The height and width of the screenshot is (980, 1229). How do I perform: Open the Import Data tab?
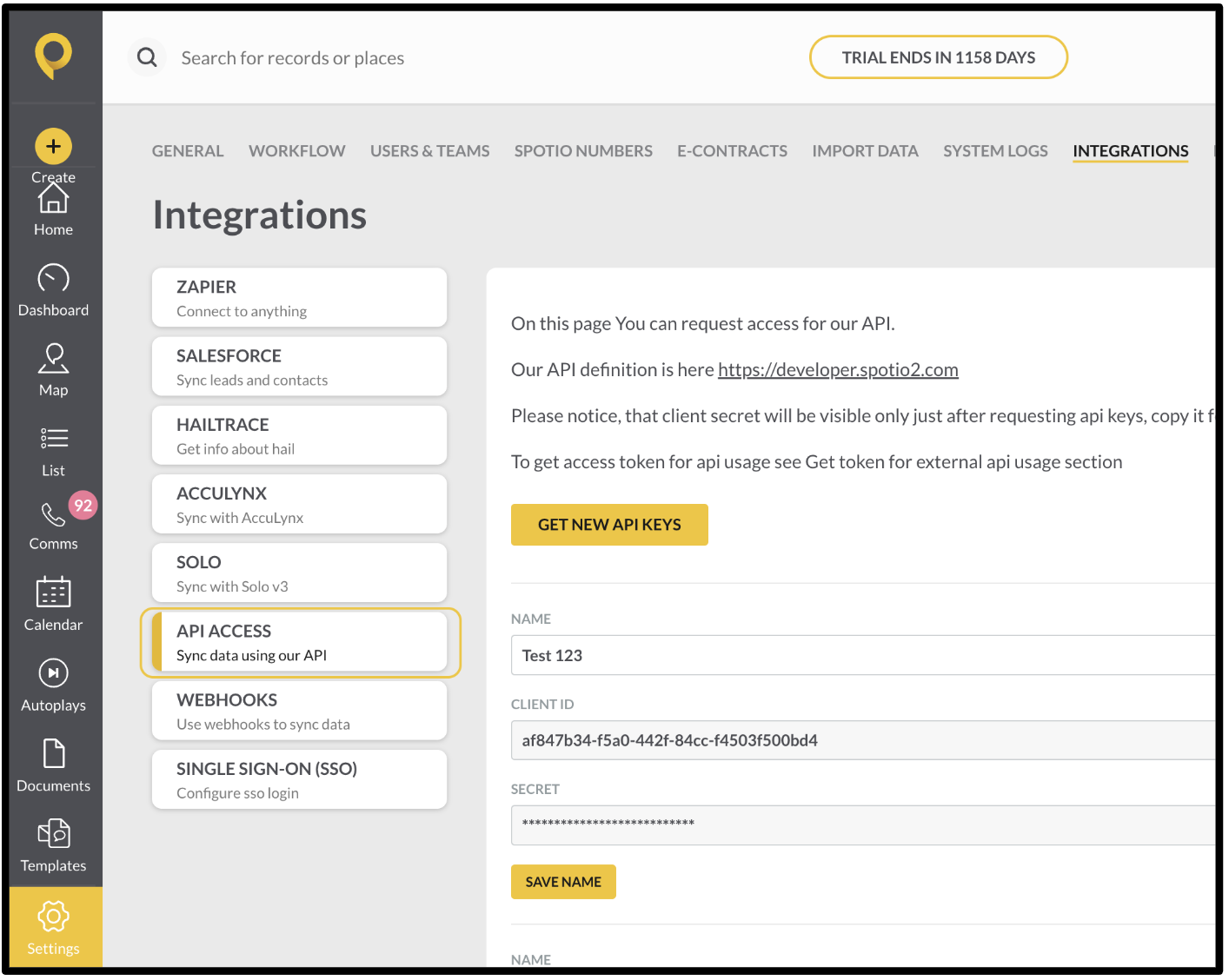pyautogui.click(x=865, y=151)
